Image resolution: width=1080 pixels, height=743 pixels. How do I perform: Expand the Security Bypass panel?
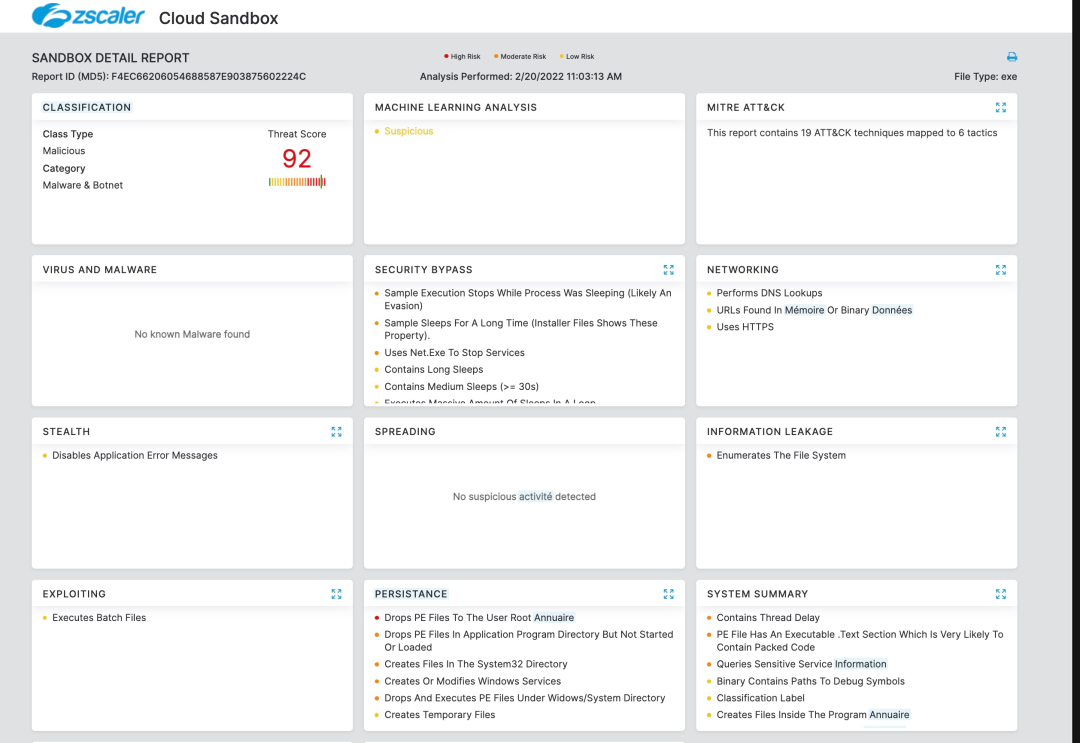pyautogui.click(x=668, y=269)
